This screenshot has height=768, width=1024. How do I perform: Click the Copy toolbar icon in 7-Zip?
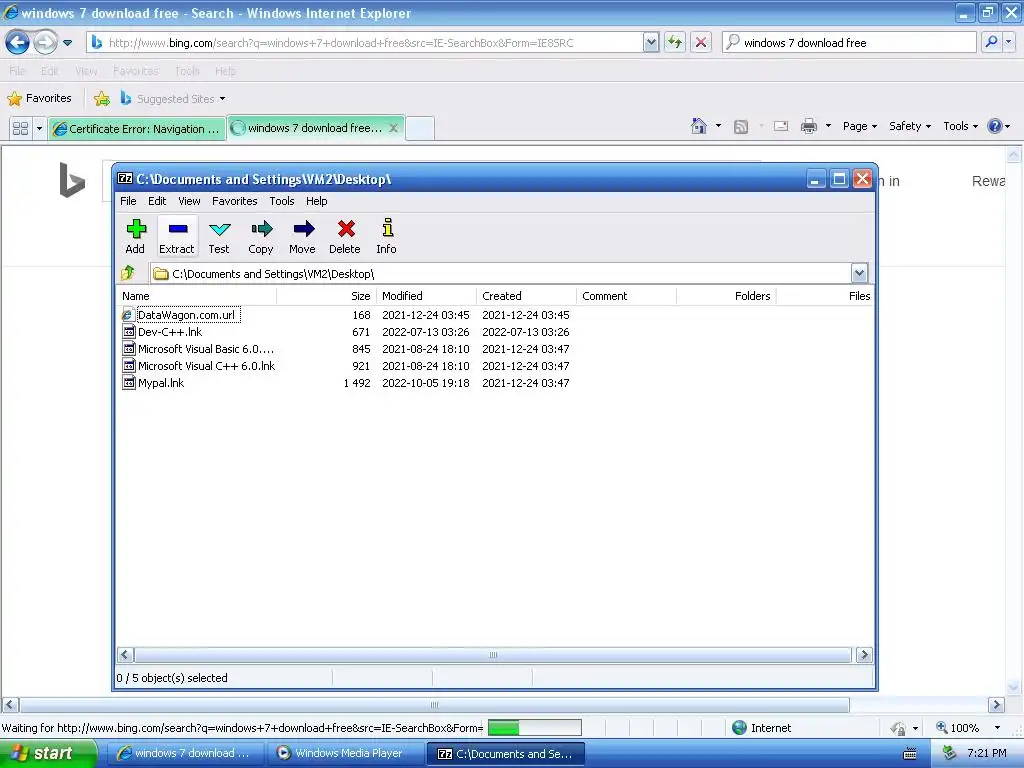261,236
